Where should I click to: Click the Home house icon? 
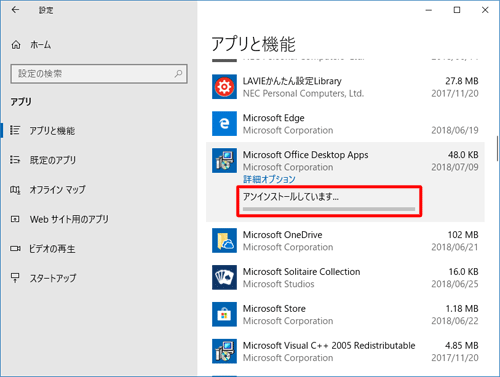(16, 45)
